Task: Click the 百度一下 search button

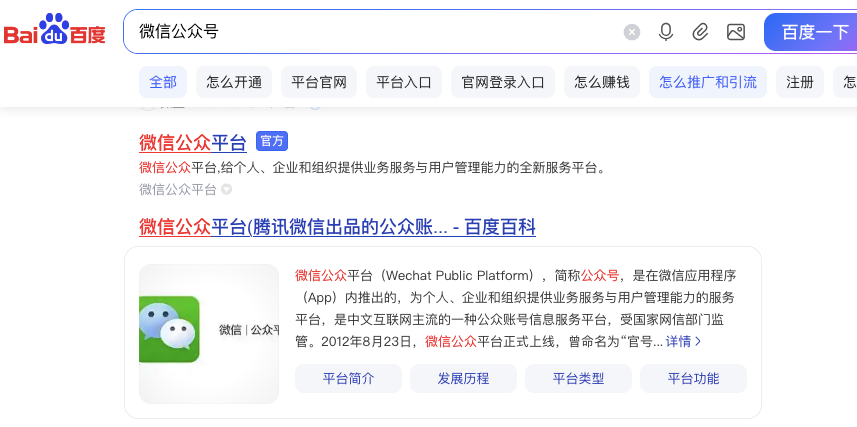Action: coord(811,32)
